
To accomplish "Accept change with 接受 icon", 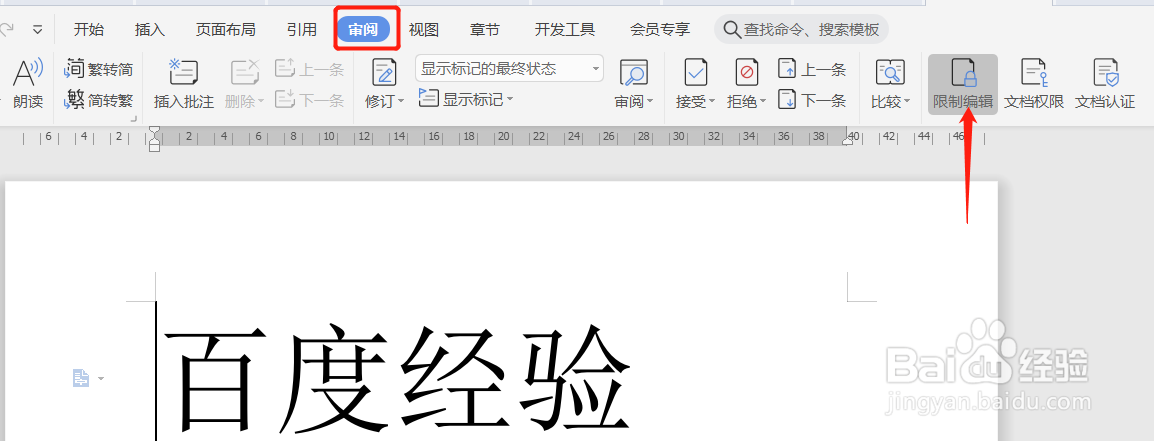I will tap(695, 73).
